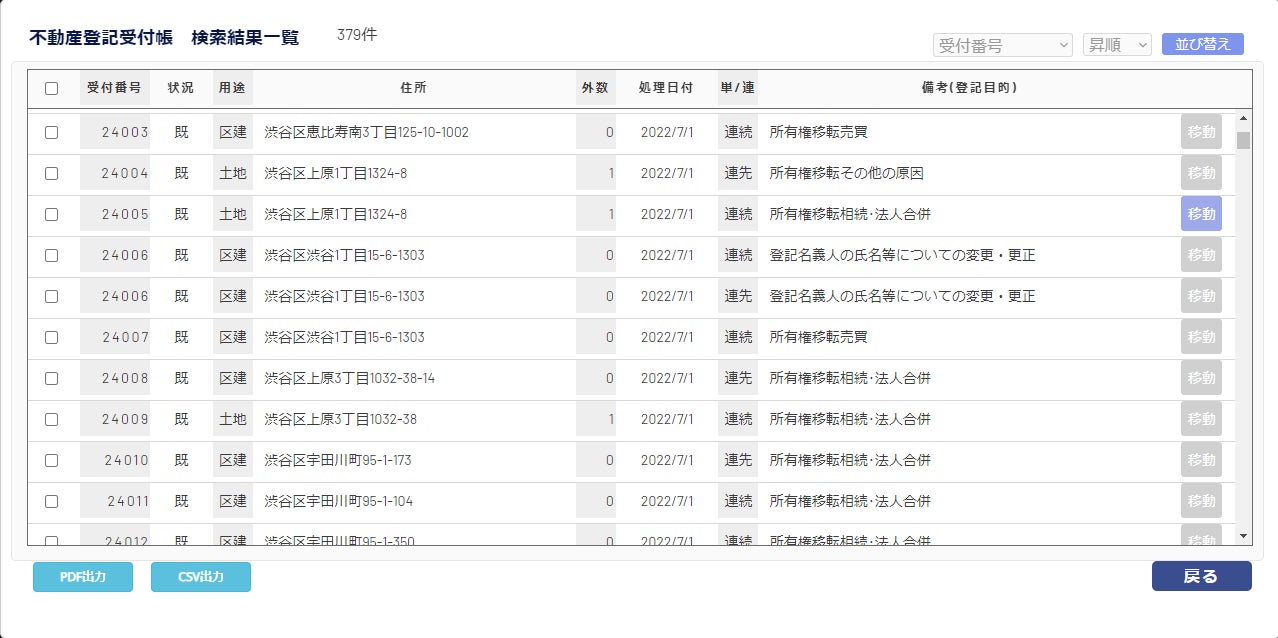Select the checkbox for receipt 24008
The height and width of the screenshot is (638, 1278).
pos(52,378)
